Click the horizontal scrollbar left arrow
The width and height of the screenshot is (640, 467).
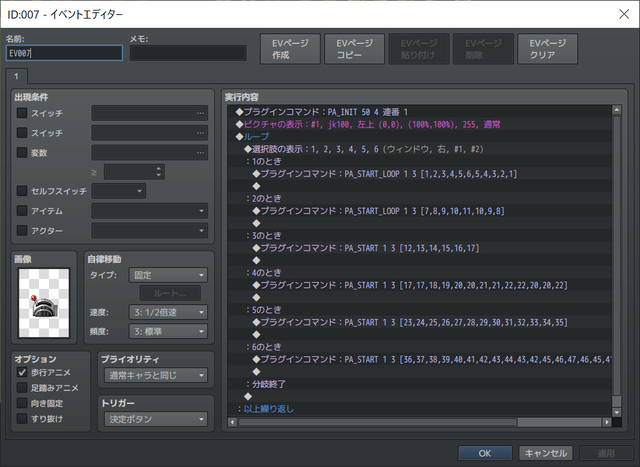tap(232, 422)
